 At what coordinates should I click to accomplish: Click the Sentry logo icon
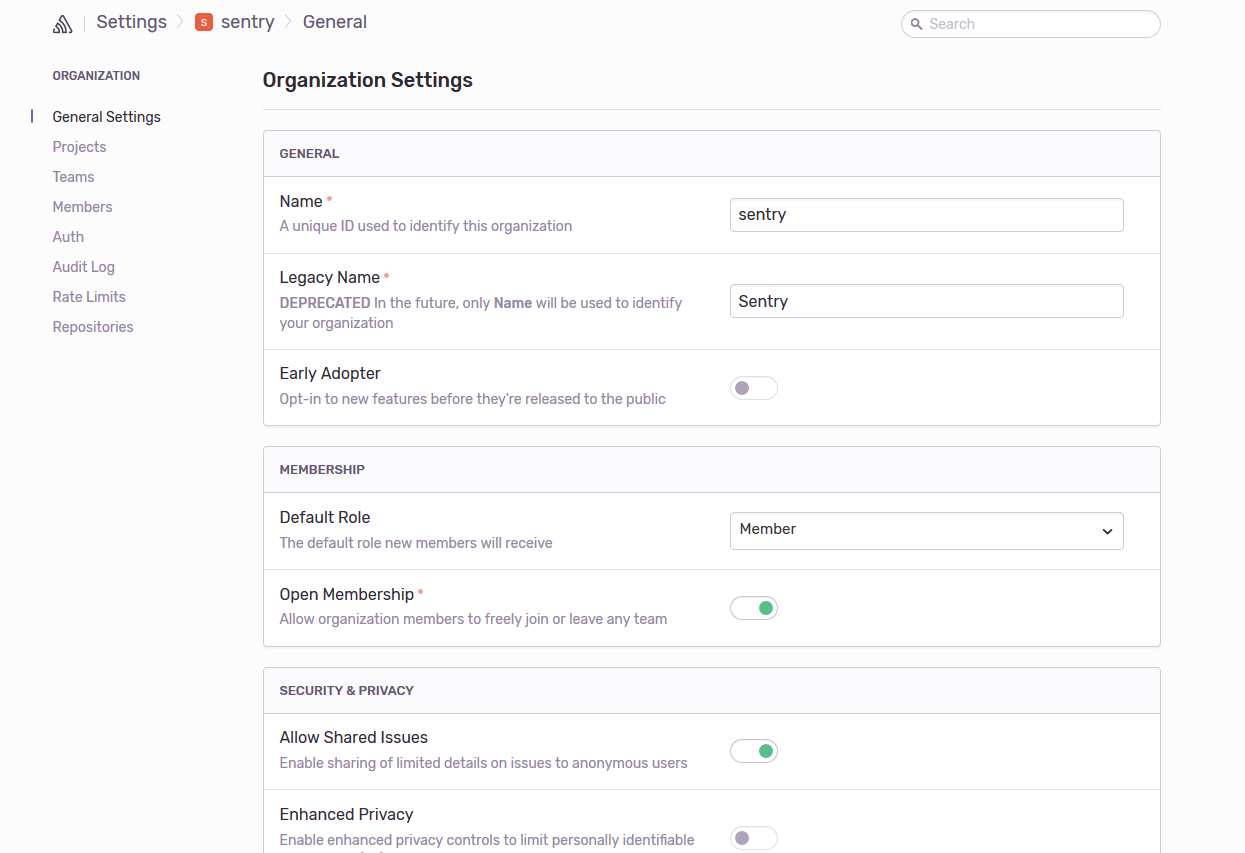pos(63,23)
